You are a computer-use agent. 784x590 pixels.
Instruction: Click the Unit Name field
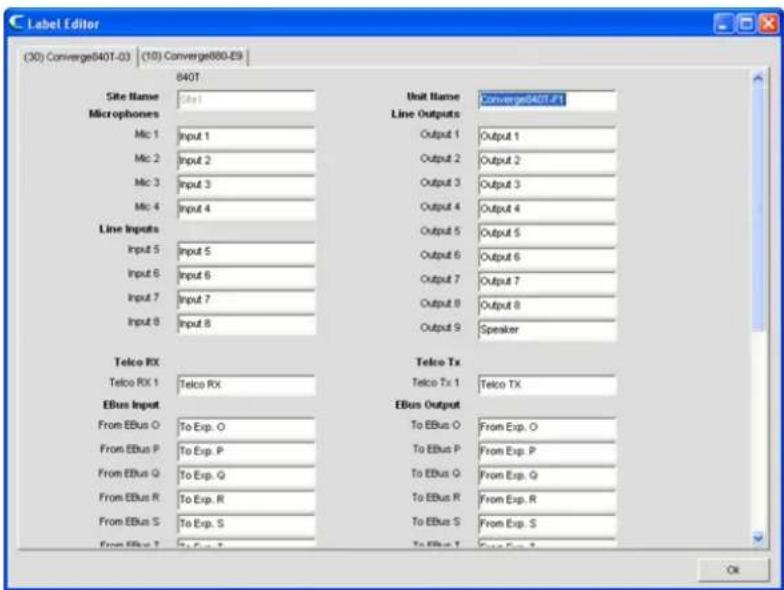547,100
